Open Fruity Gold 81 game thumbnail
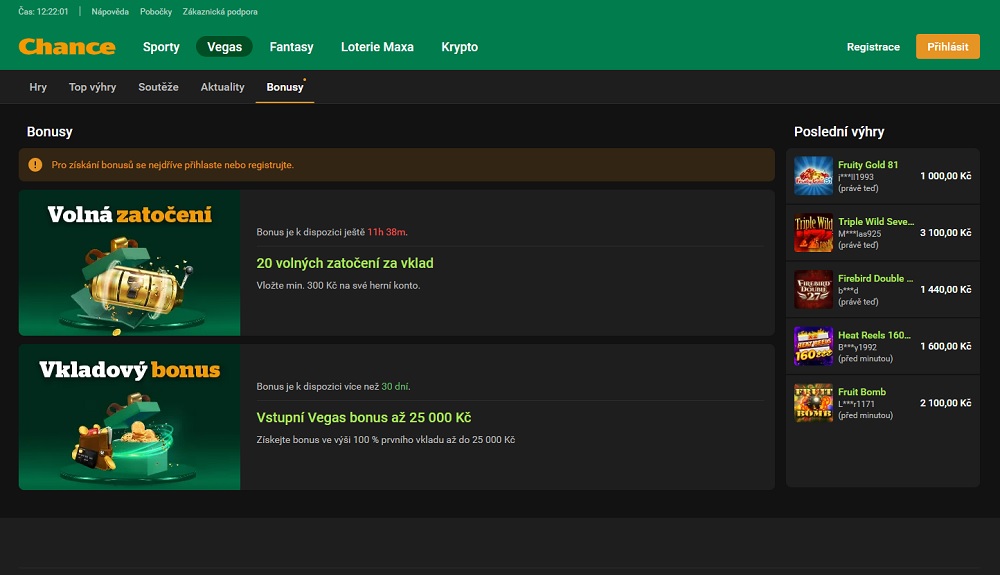The image size is (1000, 575). point(813,176)
